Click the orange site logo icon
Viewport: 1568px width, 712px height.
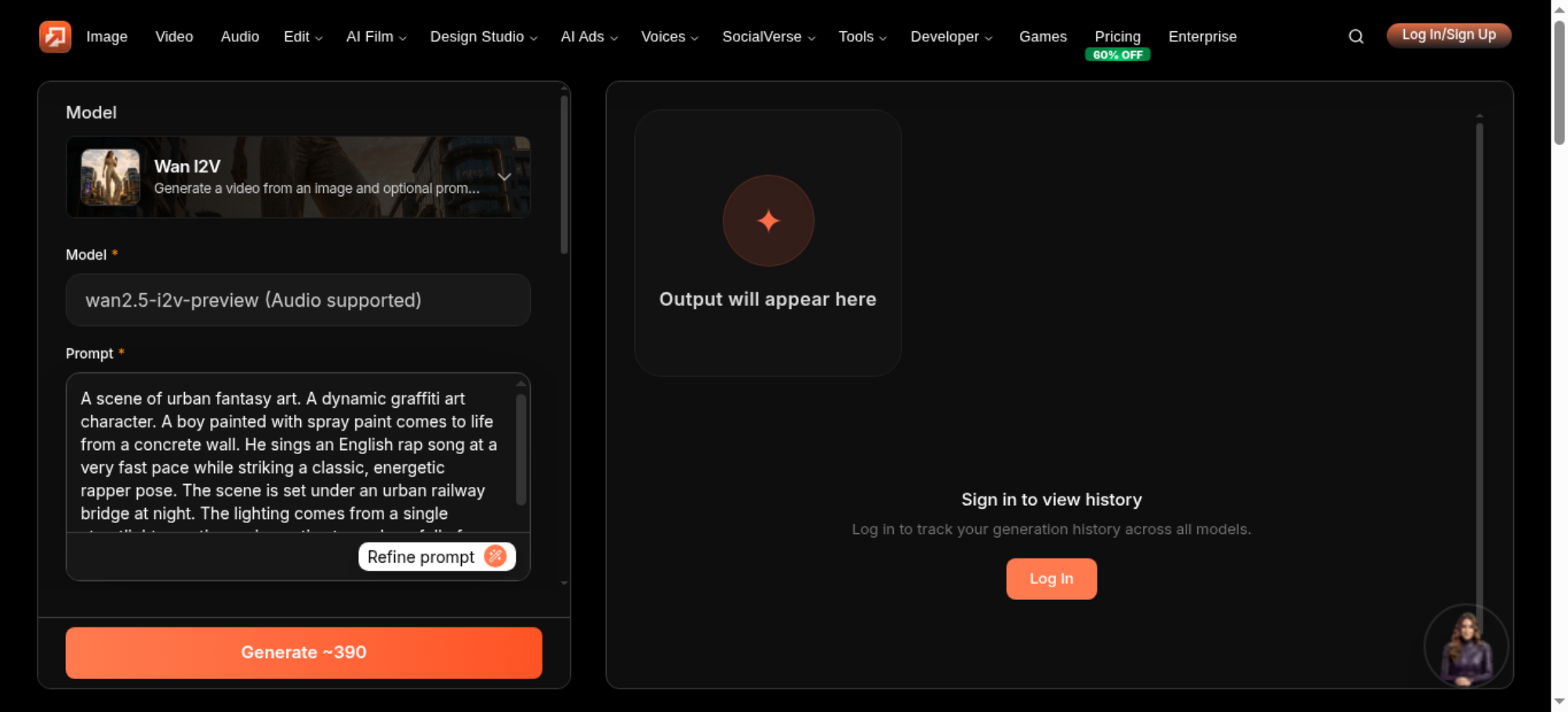[x=55, y=36]
